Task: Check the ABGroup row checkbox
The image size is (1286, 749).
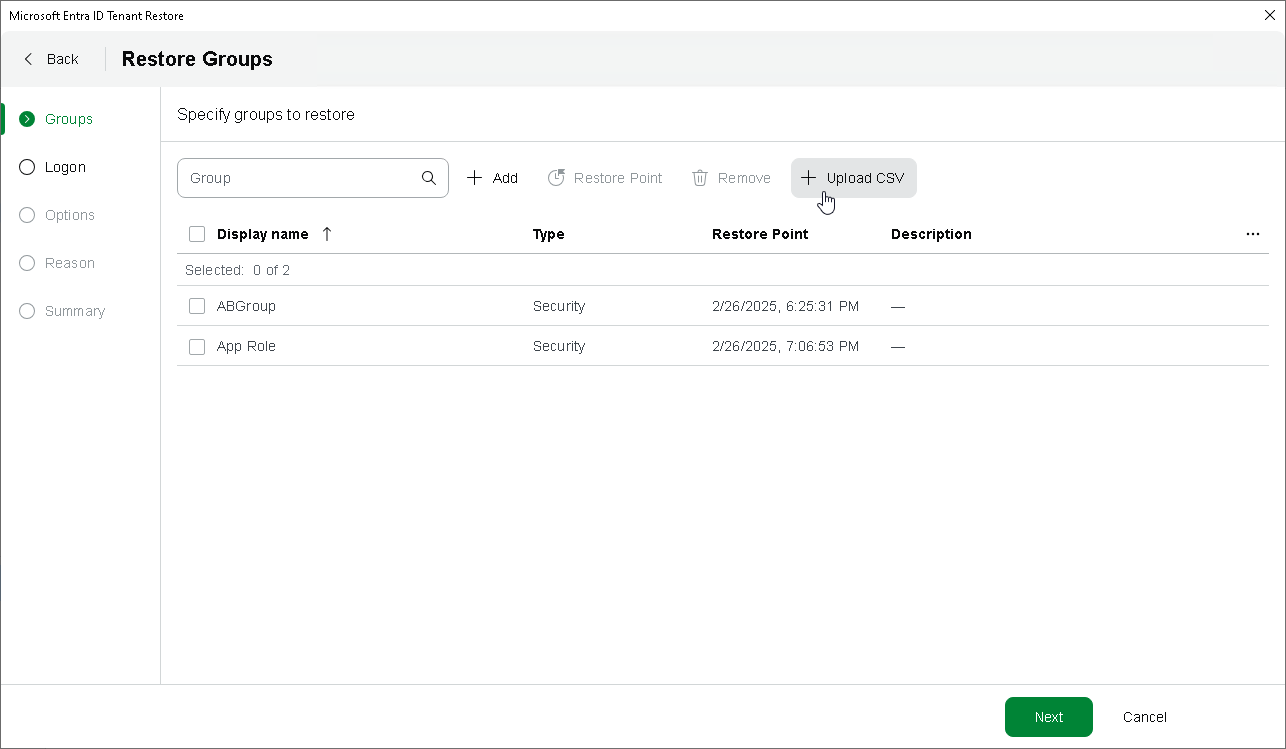Action: point(197,306)
